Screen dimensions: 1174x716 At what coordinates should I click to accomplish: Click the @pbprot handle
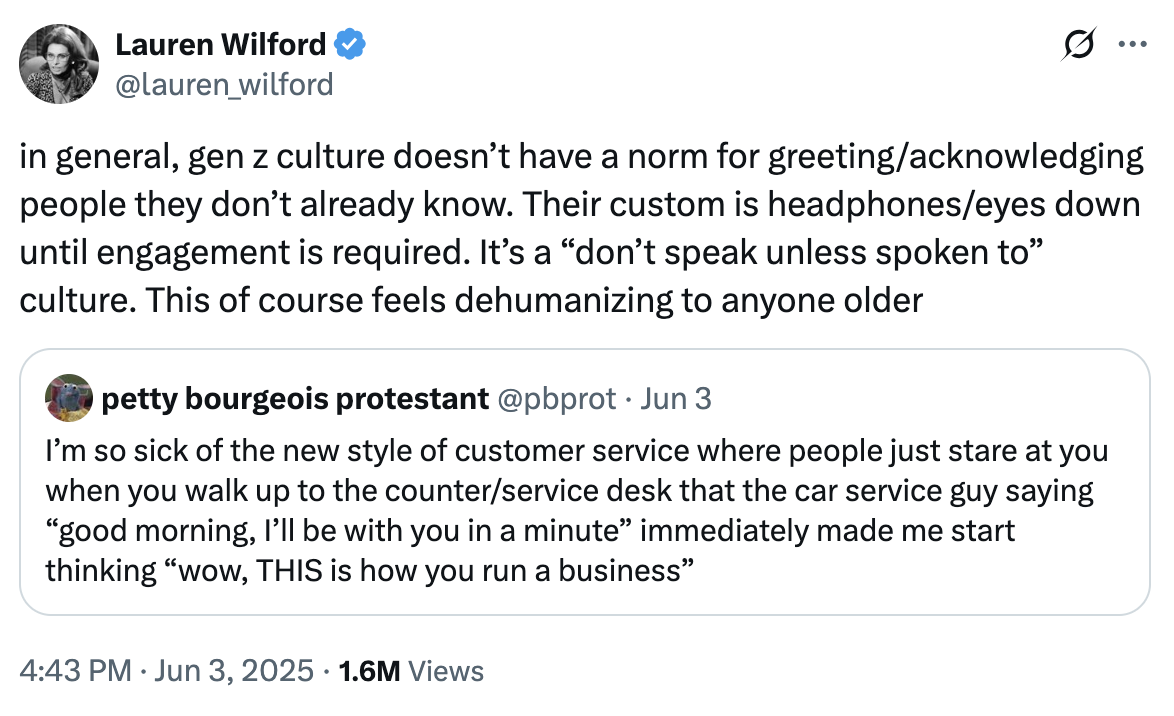556,398
